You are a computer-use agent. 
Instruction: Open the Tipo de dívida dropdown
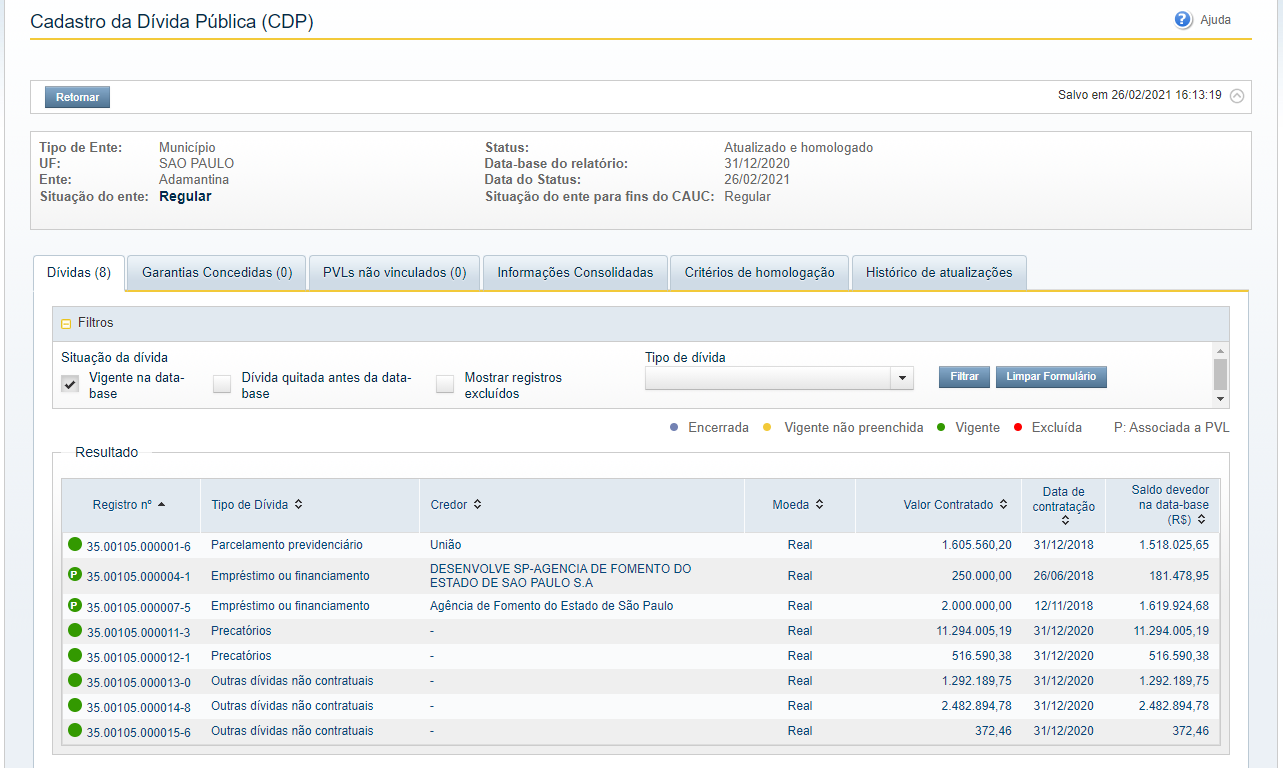(903, 378)
